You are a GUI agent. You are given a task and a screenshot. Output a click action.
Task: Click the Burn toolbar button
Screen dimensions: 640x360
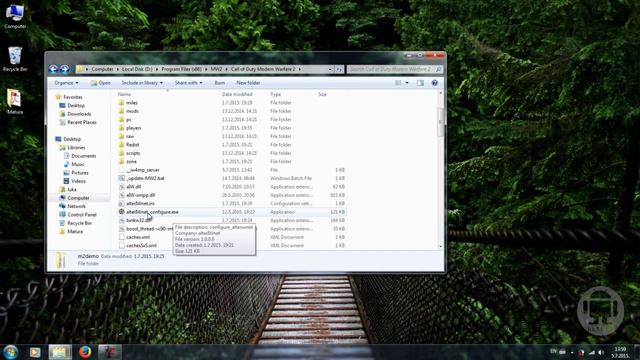[220, 83]
